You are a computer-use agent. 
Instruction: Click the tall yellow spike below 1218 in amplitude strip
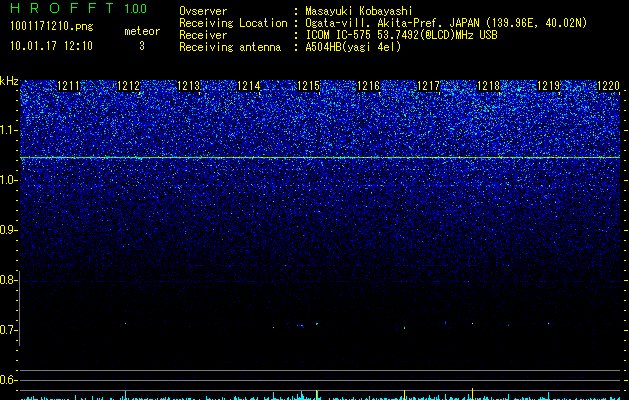pyautogui.click(x=473, y=393)
